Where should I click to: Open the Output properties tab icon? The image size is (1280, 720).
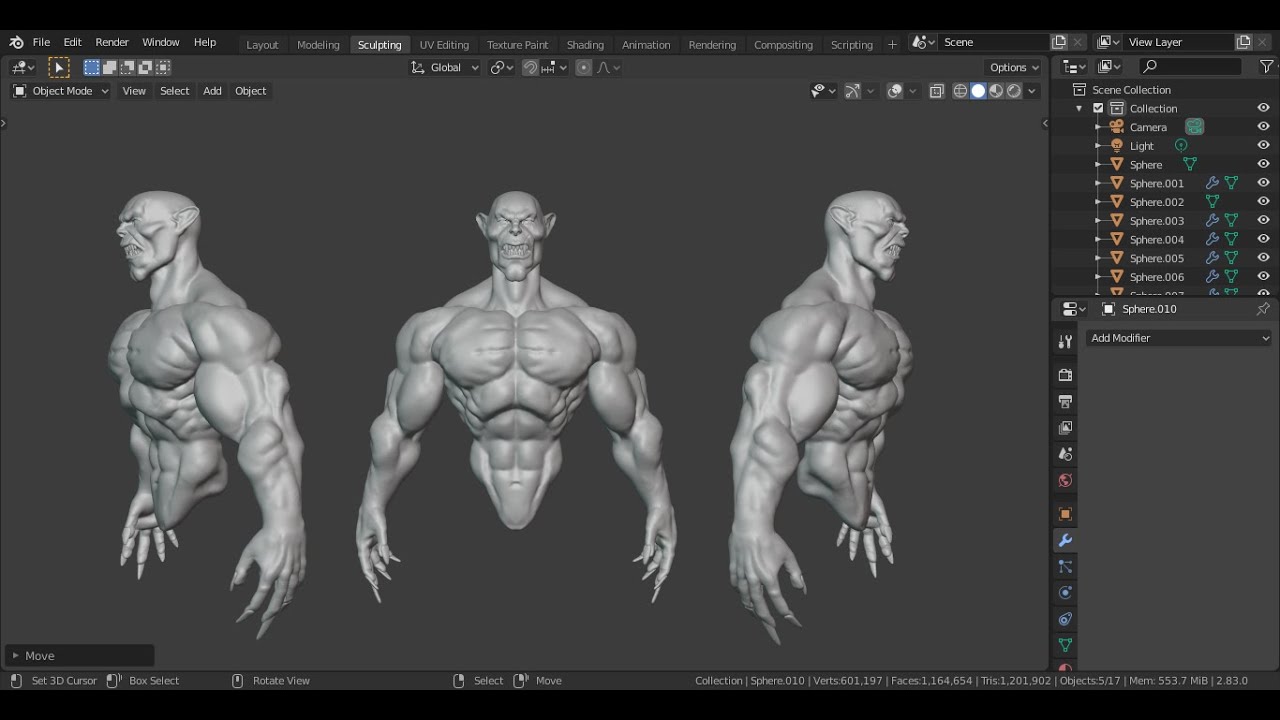click(x=1065, y=401)
